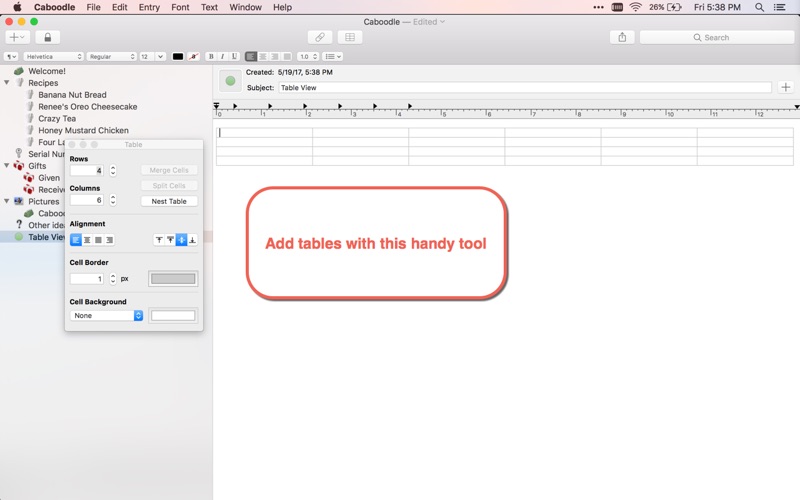
Task: Set cell alignment to center in Table panel
Action: coord(87,240)
